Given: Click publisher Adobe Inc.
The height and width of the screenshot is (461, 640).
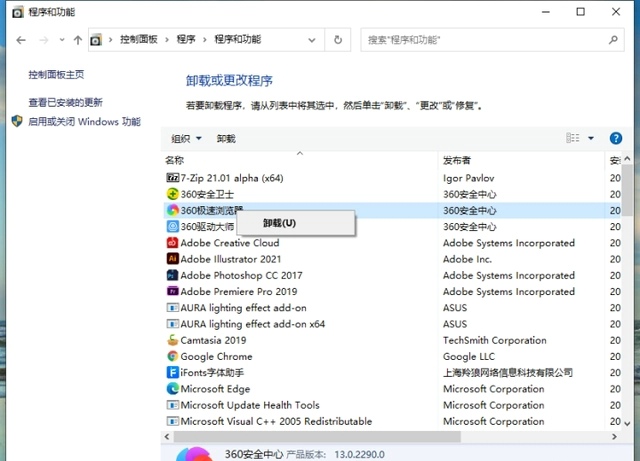Looking at the screenshot, I should coord(467,259).
